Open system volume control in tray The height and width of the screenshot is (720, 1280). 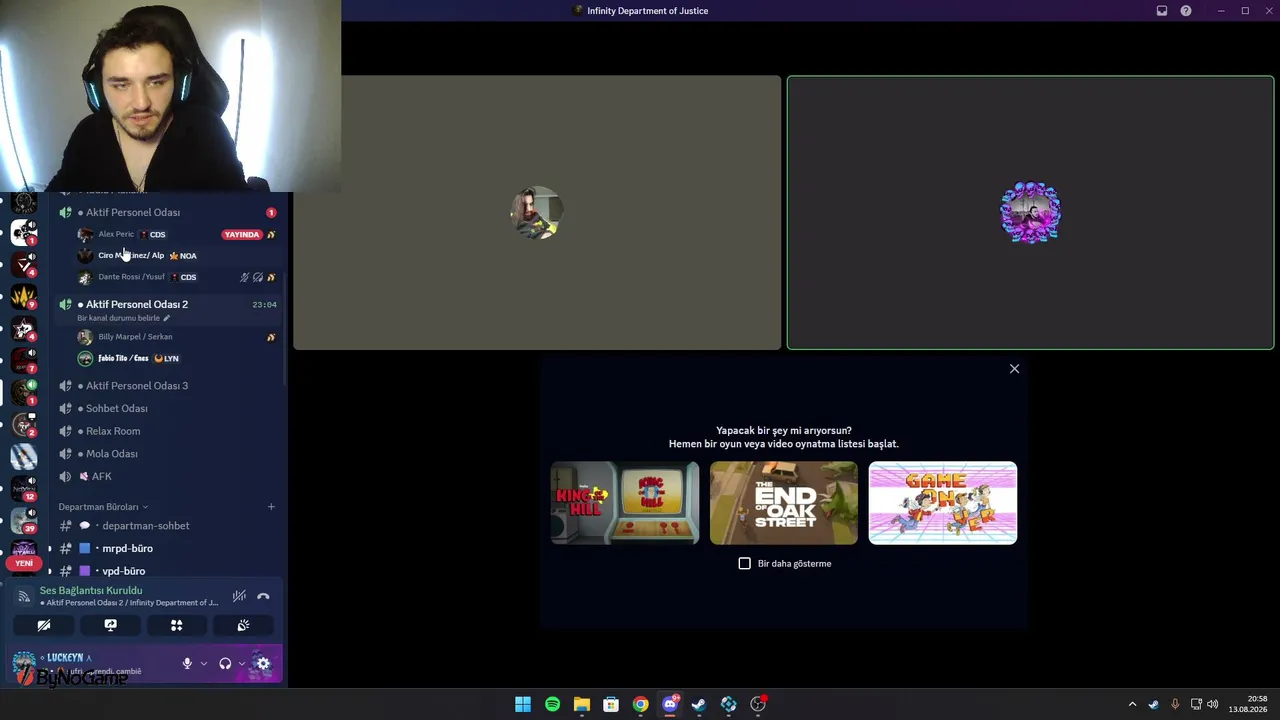click(1213, 705)
